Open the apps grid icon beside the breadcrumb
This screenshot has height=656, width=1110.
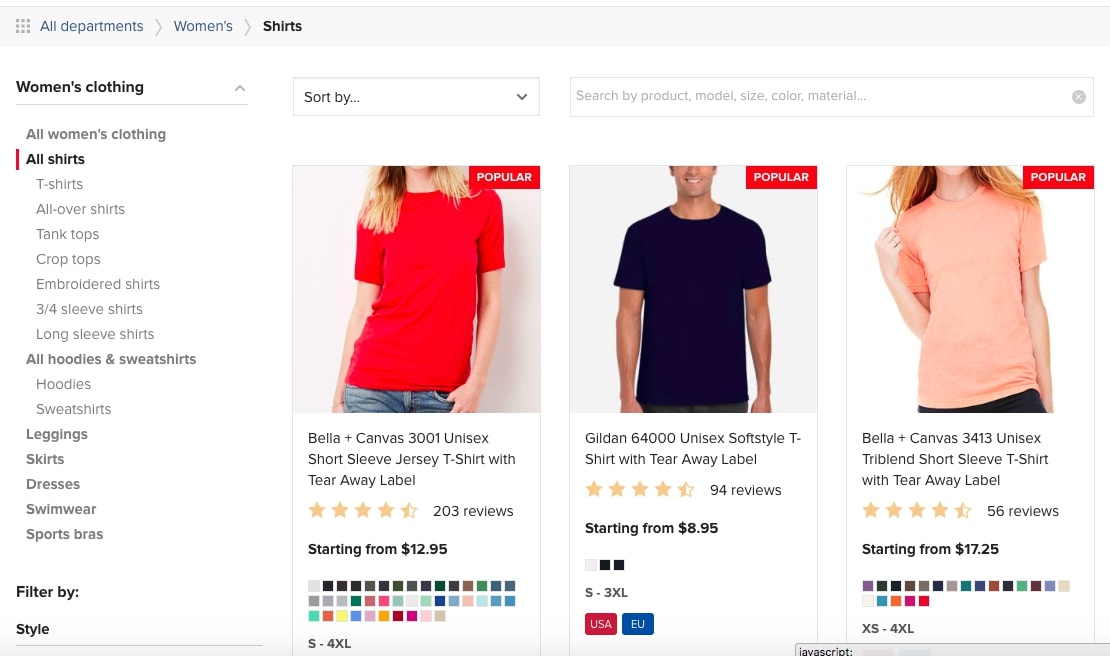23,26
